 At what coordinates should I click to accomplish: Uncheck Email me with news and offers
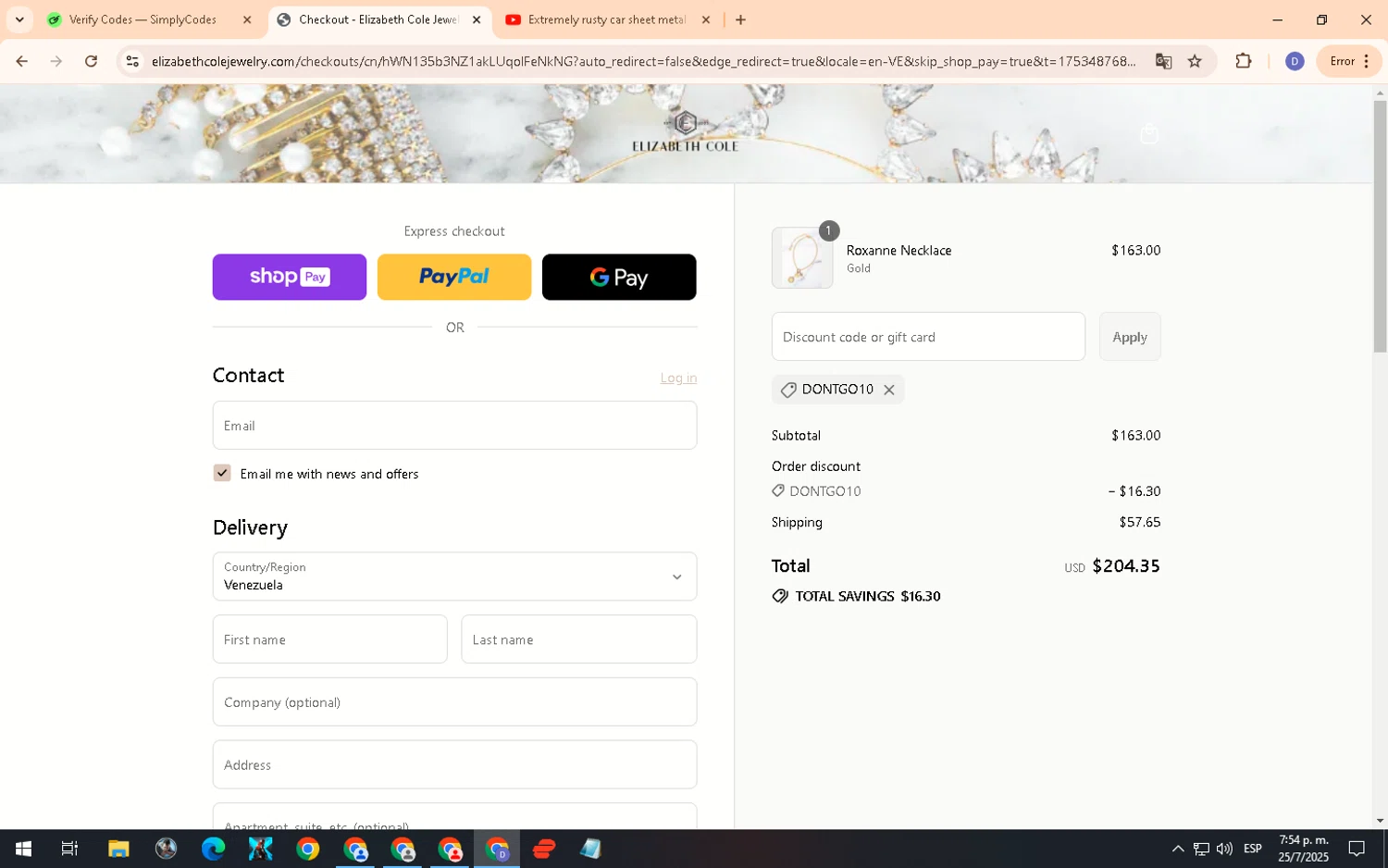[222, 473]
